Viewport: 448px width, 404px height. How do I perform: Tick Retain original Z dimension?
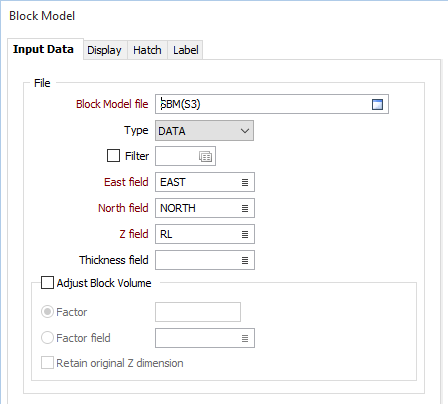coord(47,362)
